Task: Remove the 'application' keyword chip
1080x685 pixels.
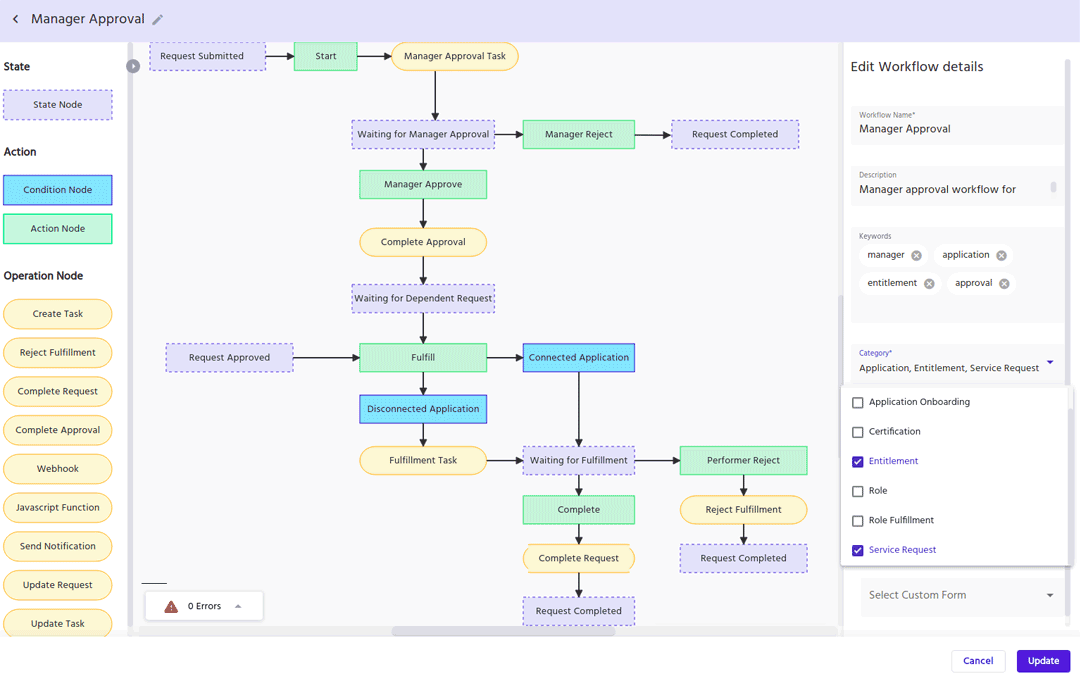Action: click(1001, 256)
